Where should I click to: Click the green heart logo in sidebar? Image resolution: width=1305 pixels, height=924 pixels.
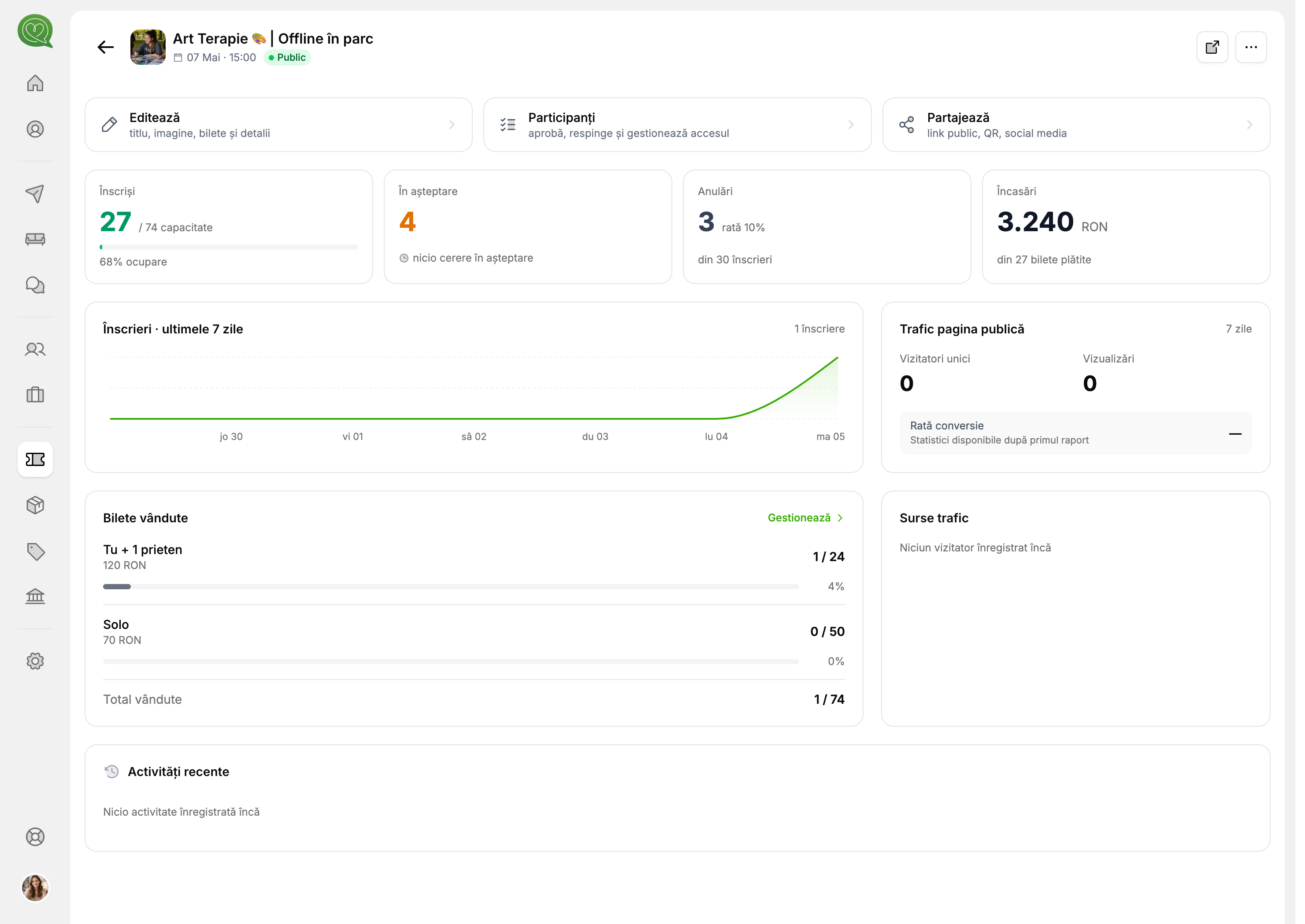35,31
